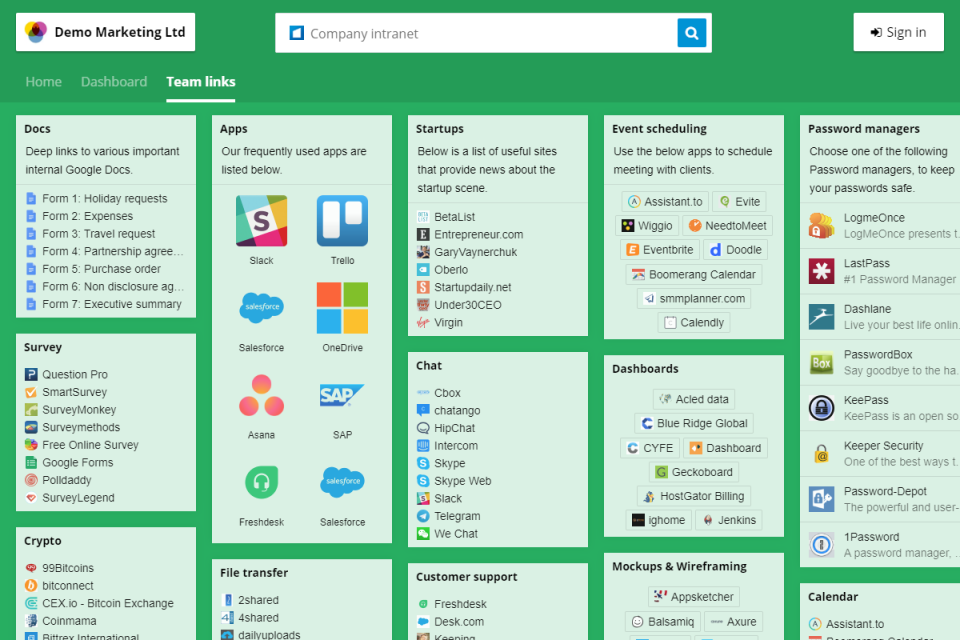Switch to the Dashboard tab
Screen dimensions: 960x640
[x=114, y=82]
